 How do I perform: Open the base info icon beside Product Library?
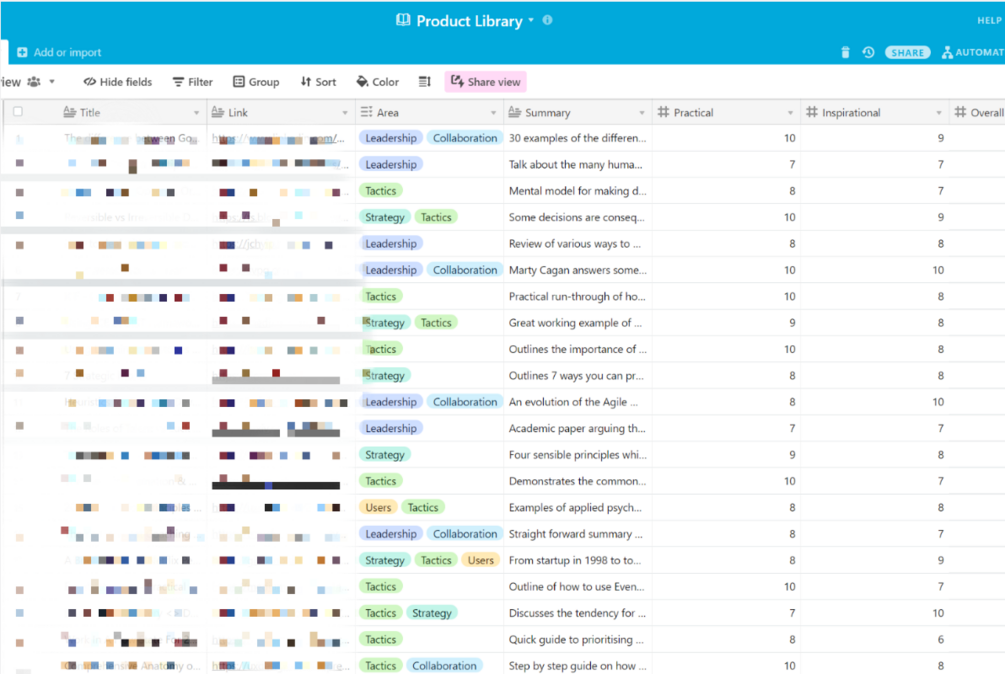click(547, 20)
